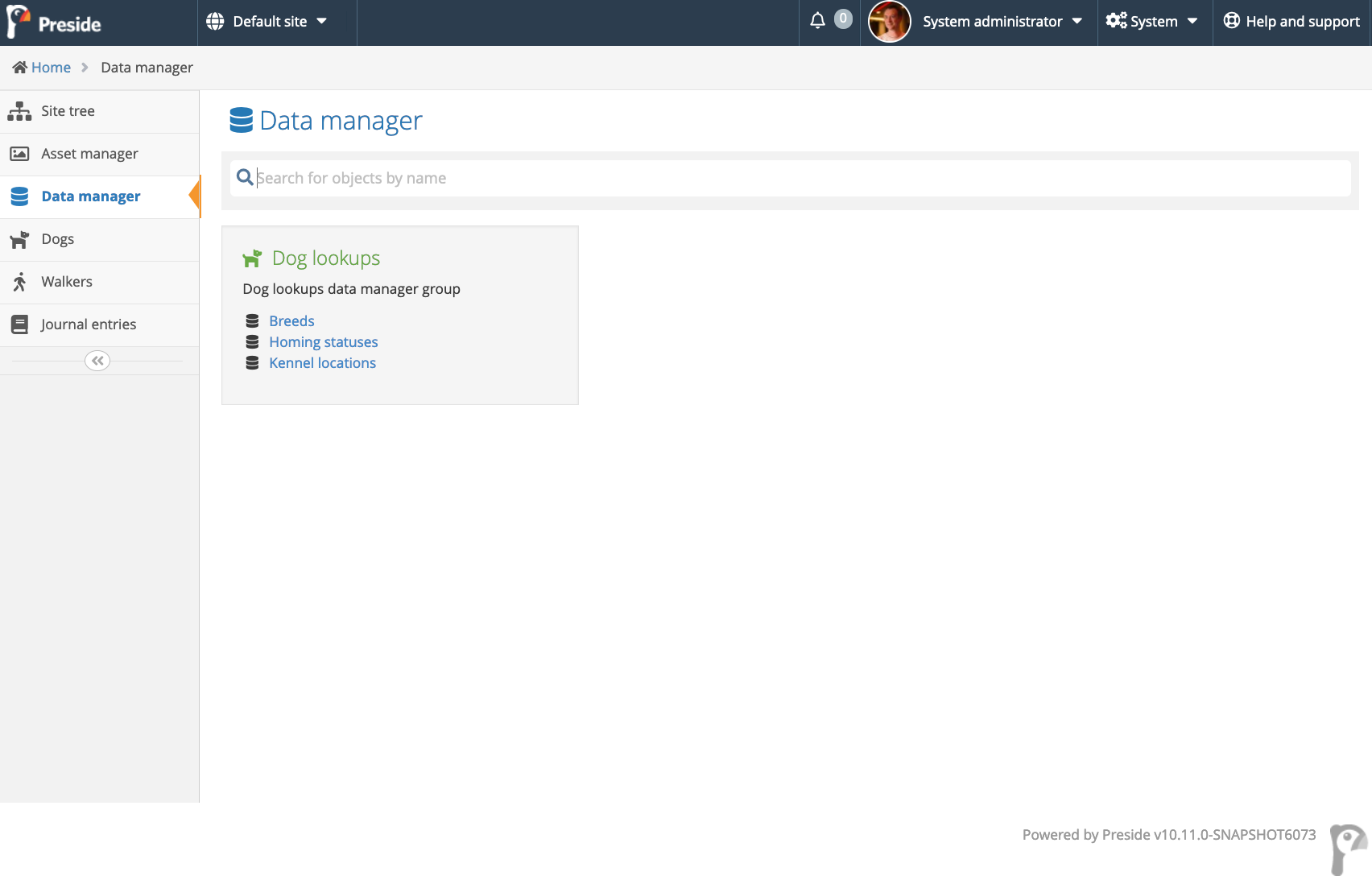Focus the Search for objects by name field

click(x=789, y=178)
